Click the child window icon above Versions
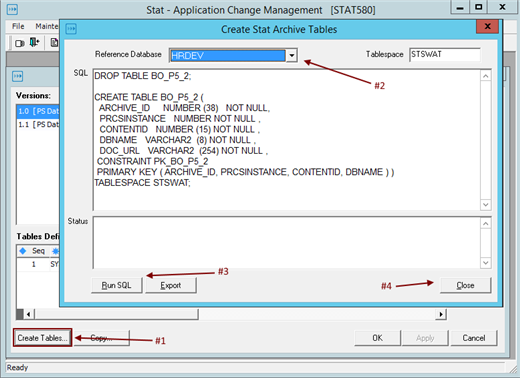 click(x=18, y=76)
